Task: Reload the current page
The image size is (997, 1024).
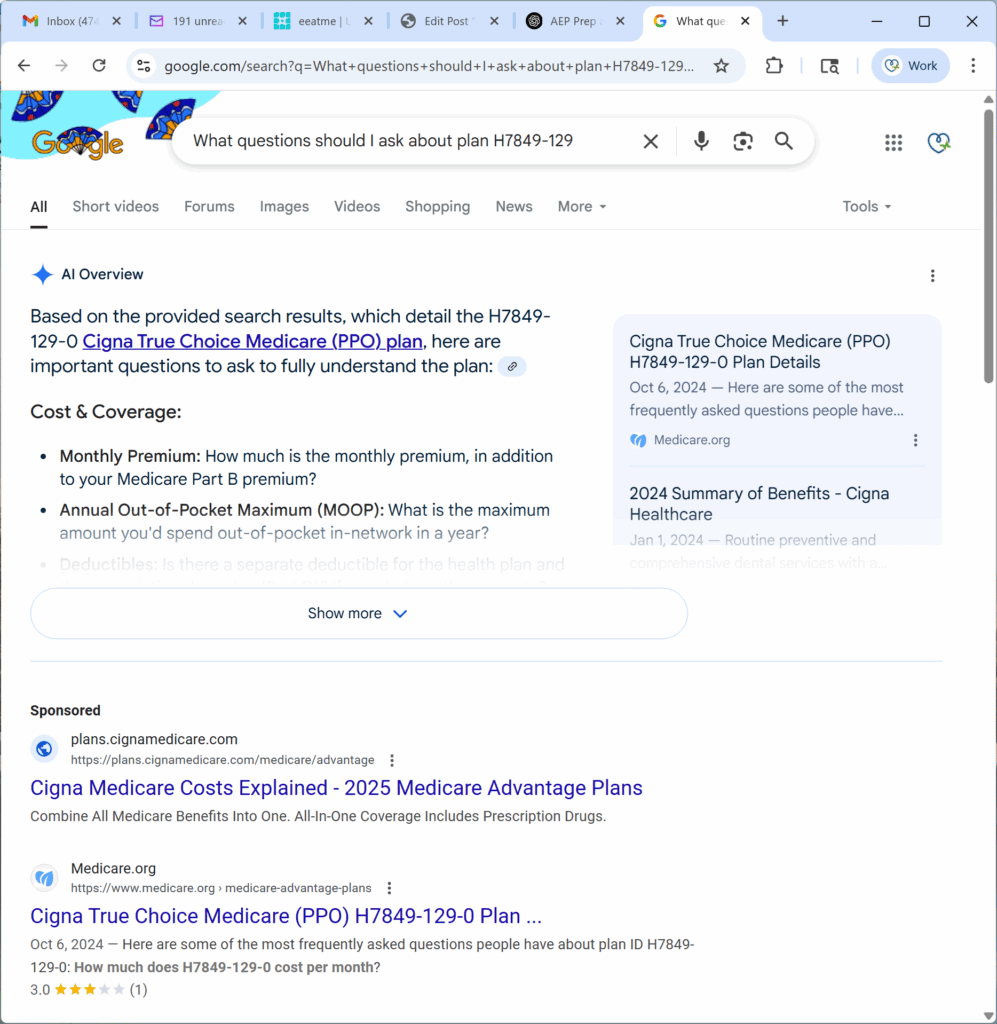Action: pyautogui.click(x=99, y=65)
